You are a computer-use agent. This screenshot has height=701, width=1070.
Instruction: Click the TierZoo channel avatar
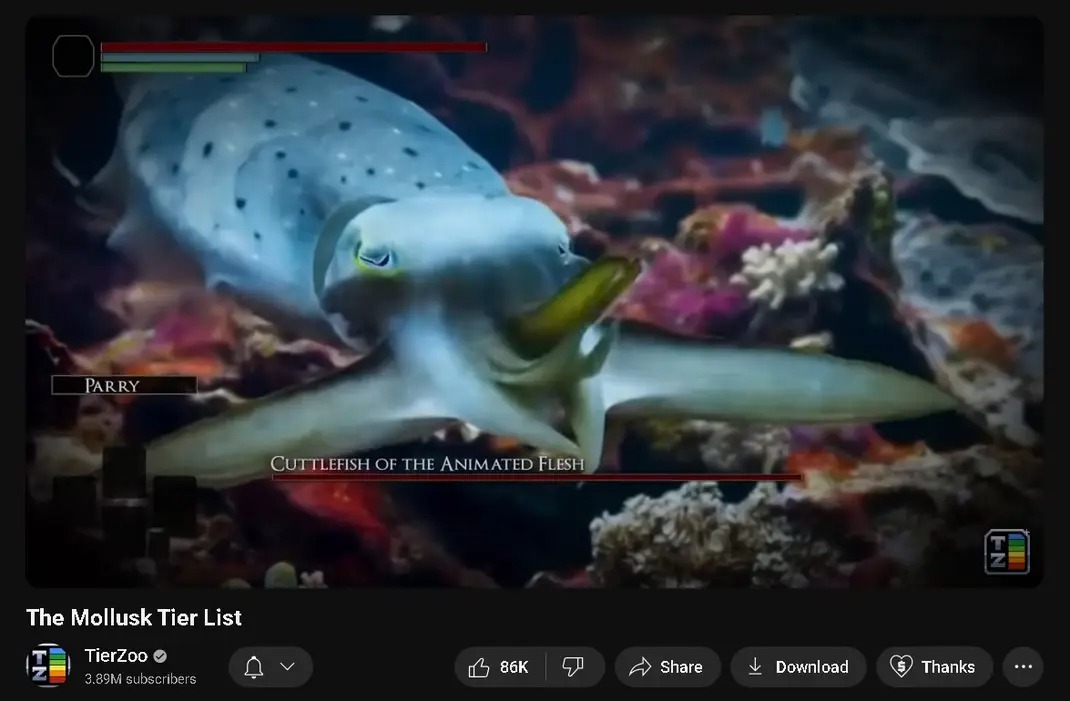coord(47,666)
